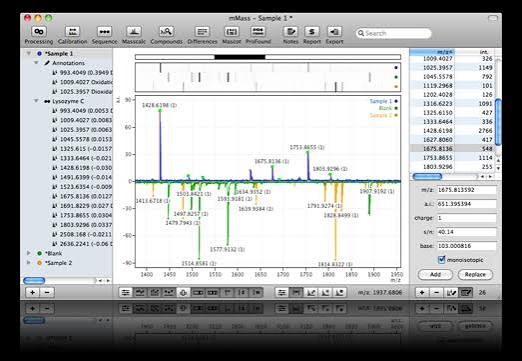This screenshot has height=361, width=522.
Task: Click the black range bar above spectrum
Action: 240,57
